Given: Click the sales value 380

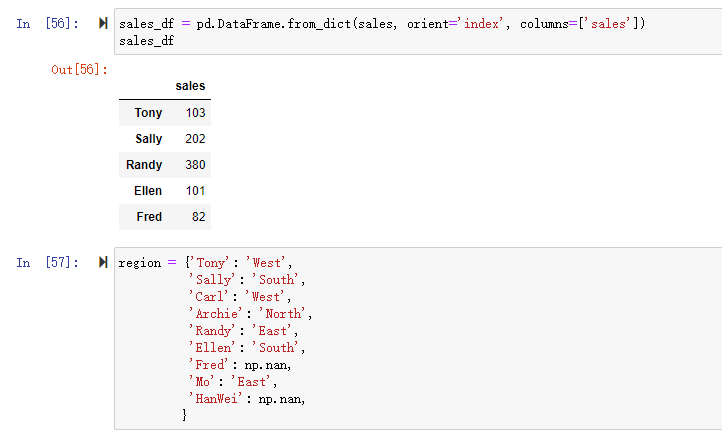Looking at the screenshot, I should tap(195, 165).
